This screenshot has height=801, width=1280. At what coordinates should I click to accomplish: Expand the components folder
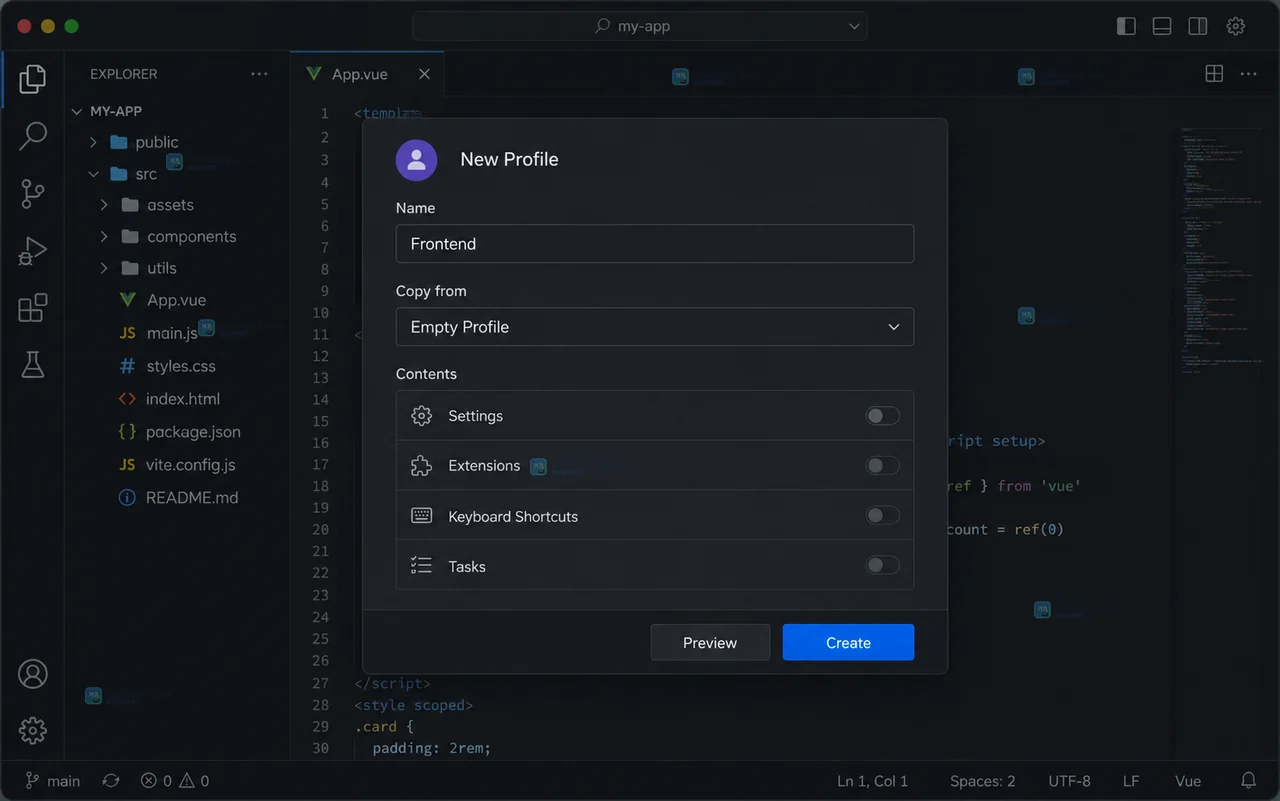[x=104, y=237]
